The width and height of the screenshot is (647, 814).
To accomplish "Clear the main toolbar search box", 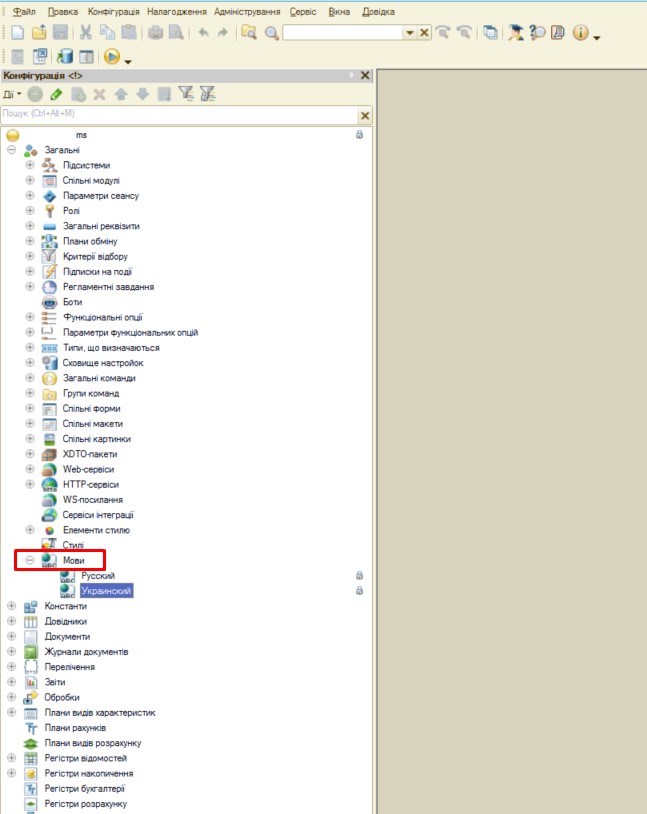I will tap(424, 33).
